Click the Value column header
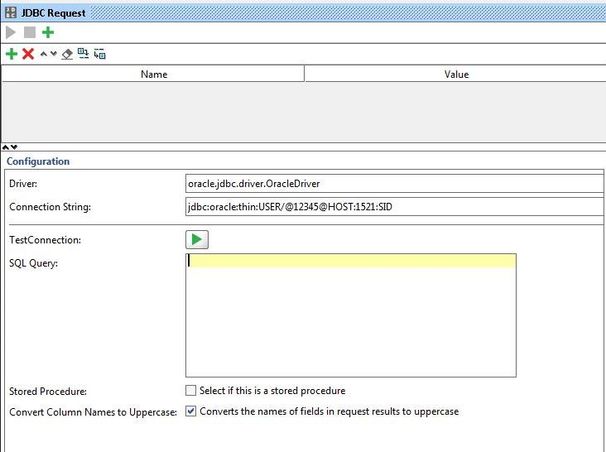606x452 pixels. pos(455,74)
